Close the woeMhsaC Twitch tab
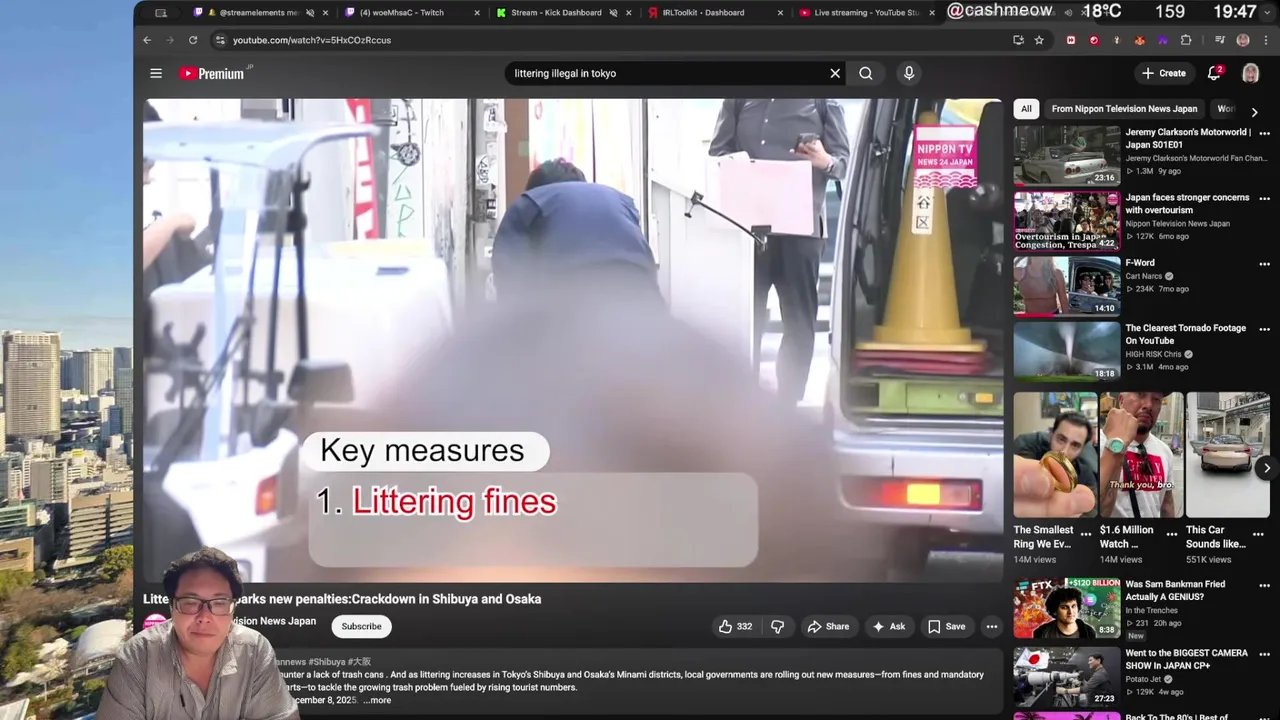The image size is (1280, 720). tap(476, 13)
